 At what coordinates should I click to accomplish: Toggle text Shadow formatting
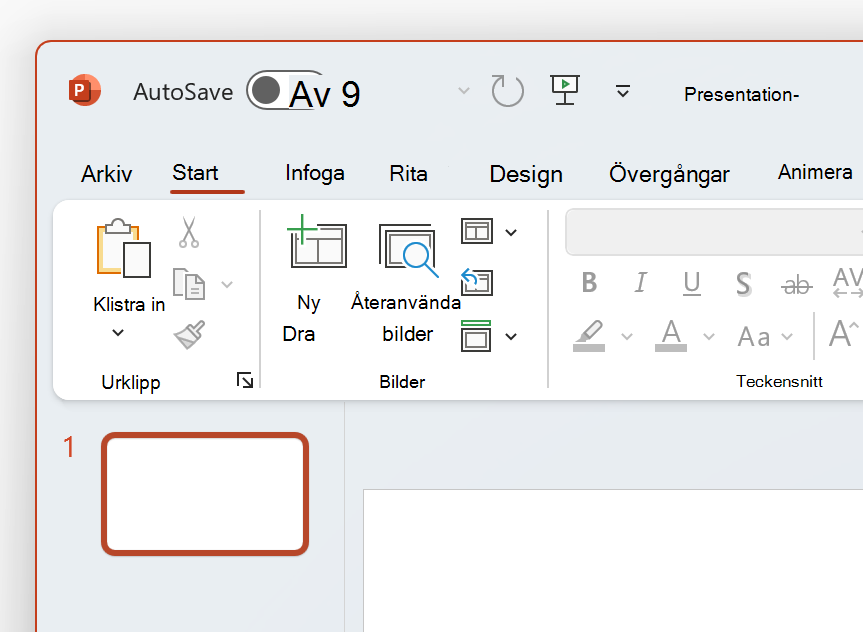point(744,284)
